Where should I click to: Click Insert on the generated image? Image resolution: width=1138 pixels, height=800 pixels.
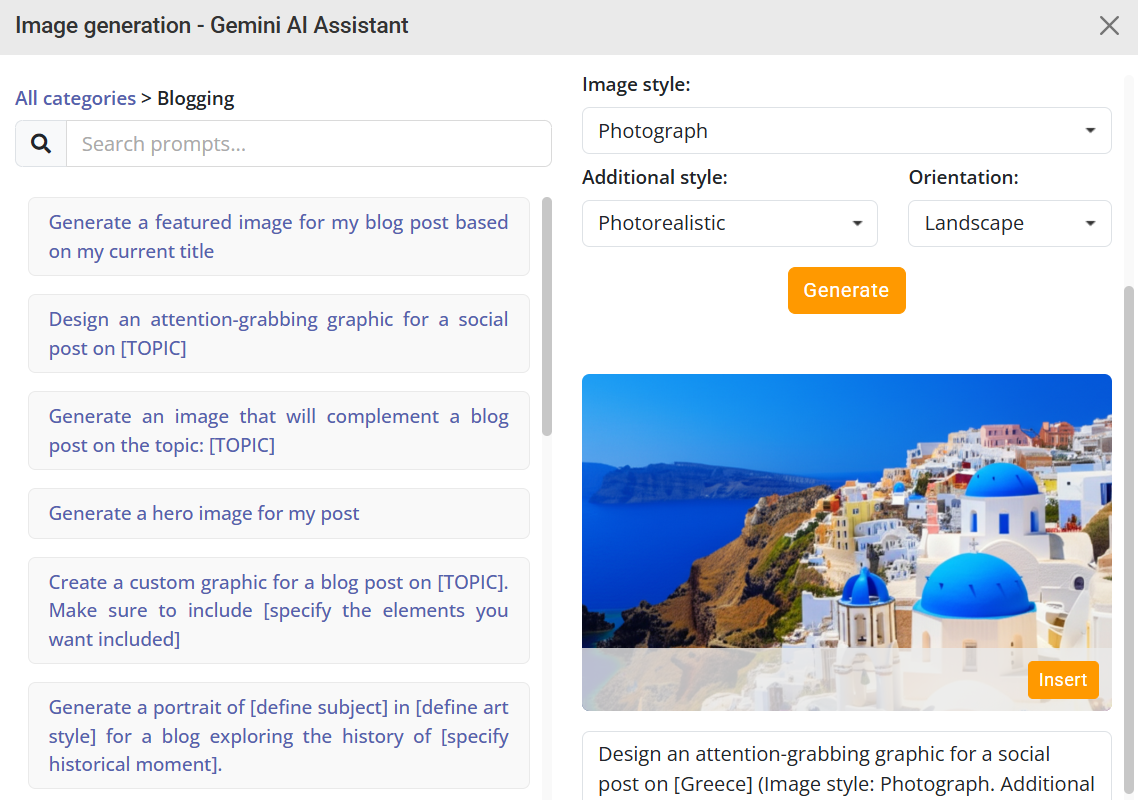click(x=1062, y=680)
